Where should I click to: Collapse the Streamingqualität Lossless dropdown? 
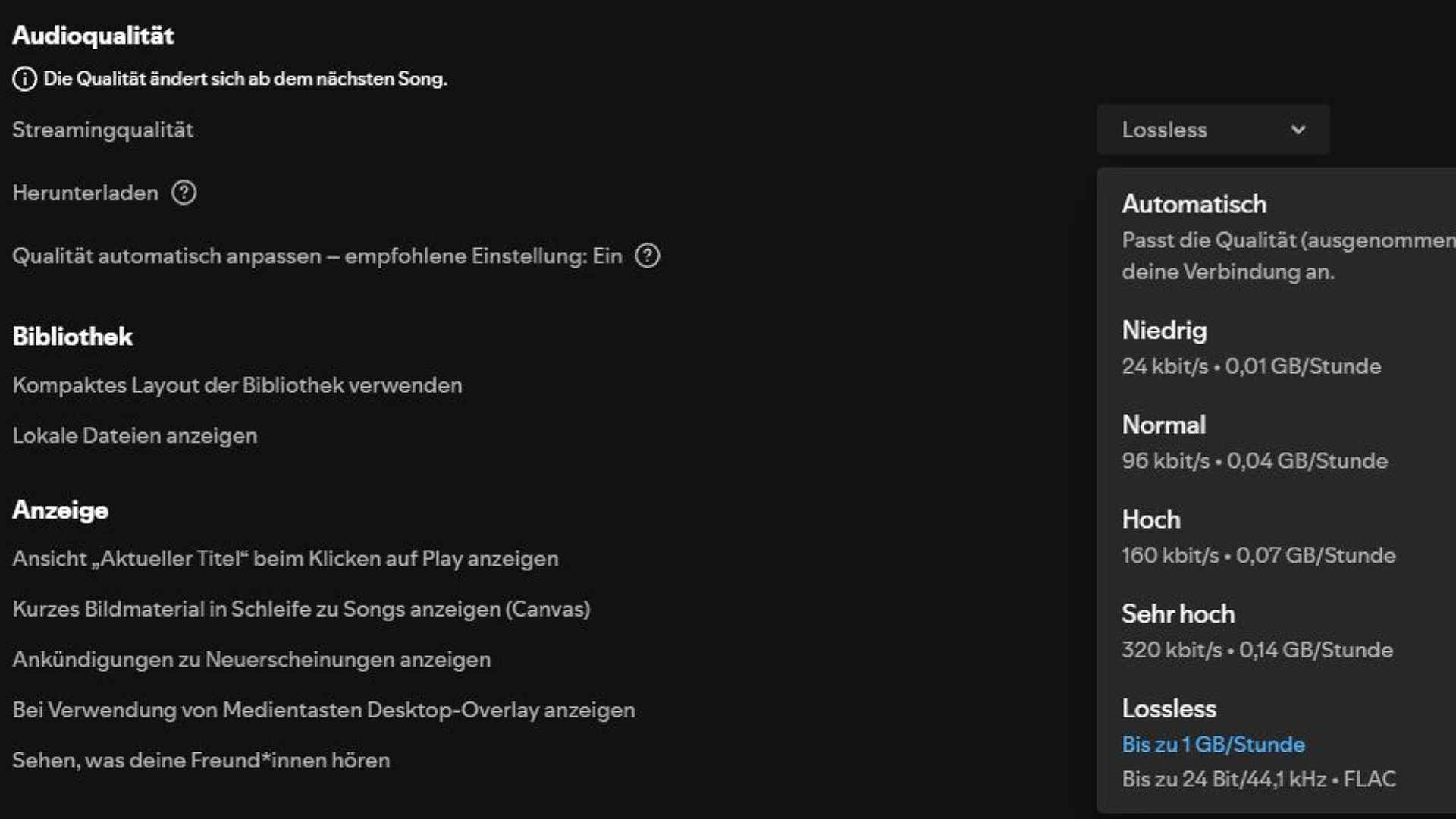pos(1213,130)
